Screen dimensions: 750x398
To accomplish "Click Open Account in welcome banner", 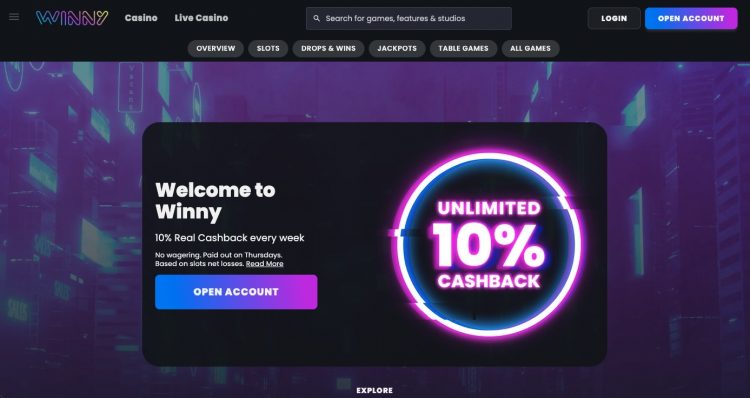I will [x=236, y=292].
